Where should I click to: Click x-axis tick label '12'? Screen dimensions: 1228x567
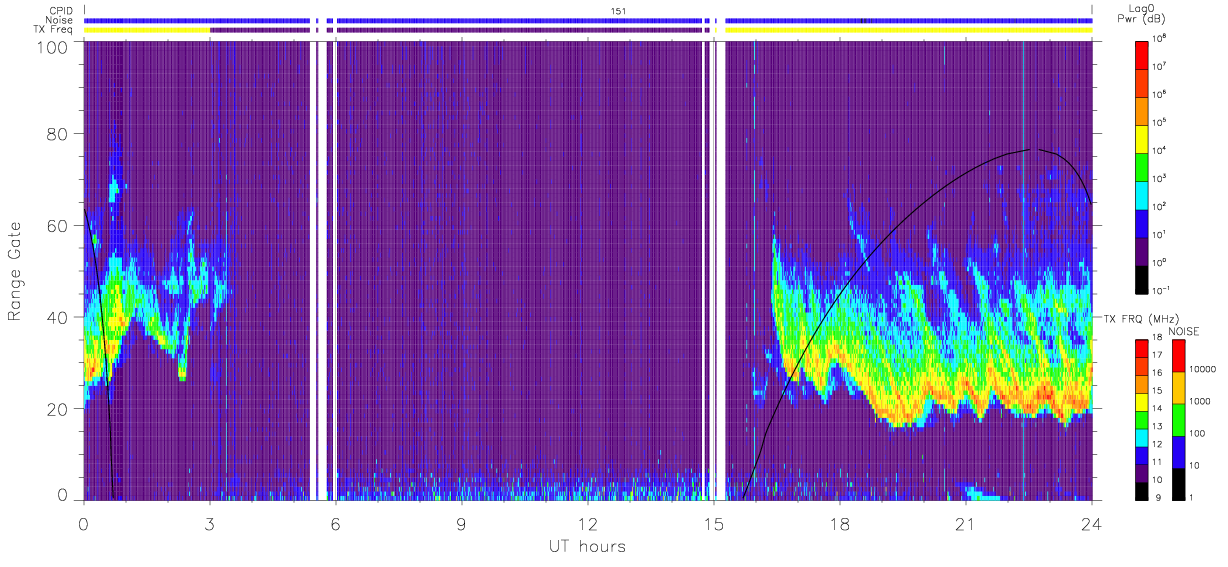[587, 523]
